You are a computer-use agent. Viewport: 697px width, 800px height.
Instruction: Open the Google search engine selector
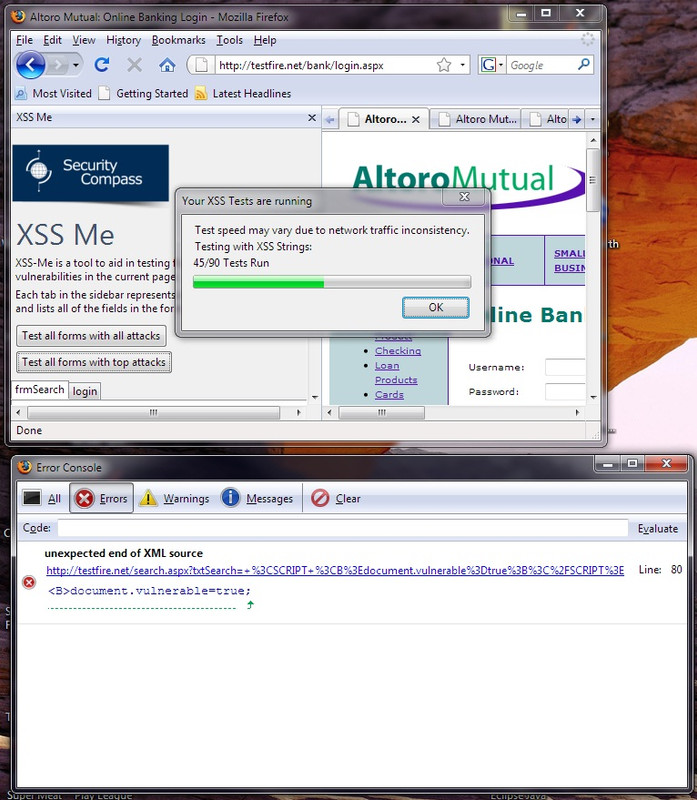pyautogui.click(x=492, y=65)
